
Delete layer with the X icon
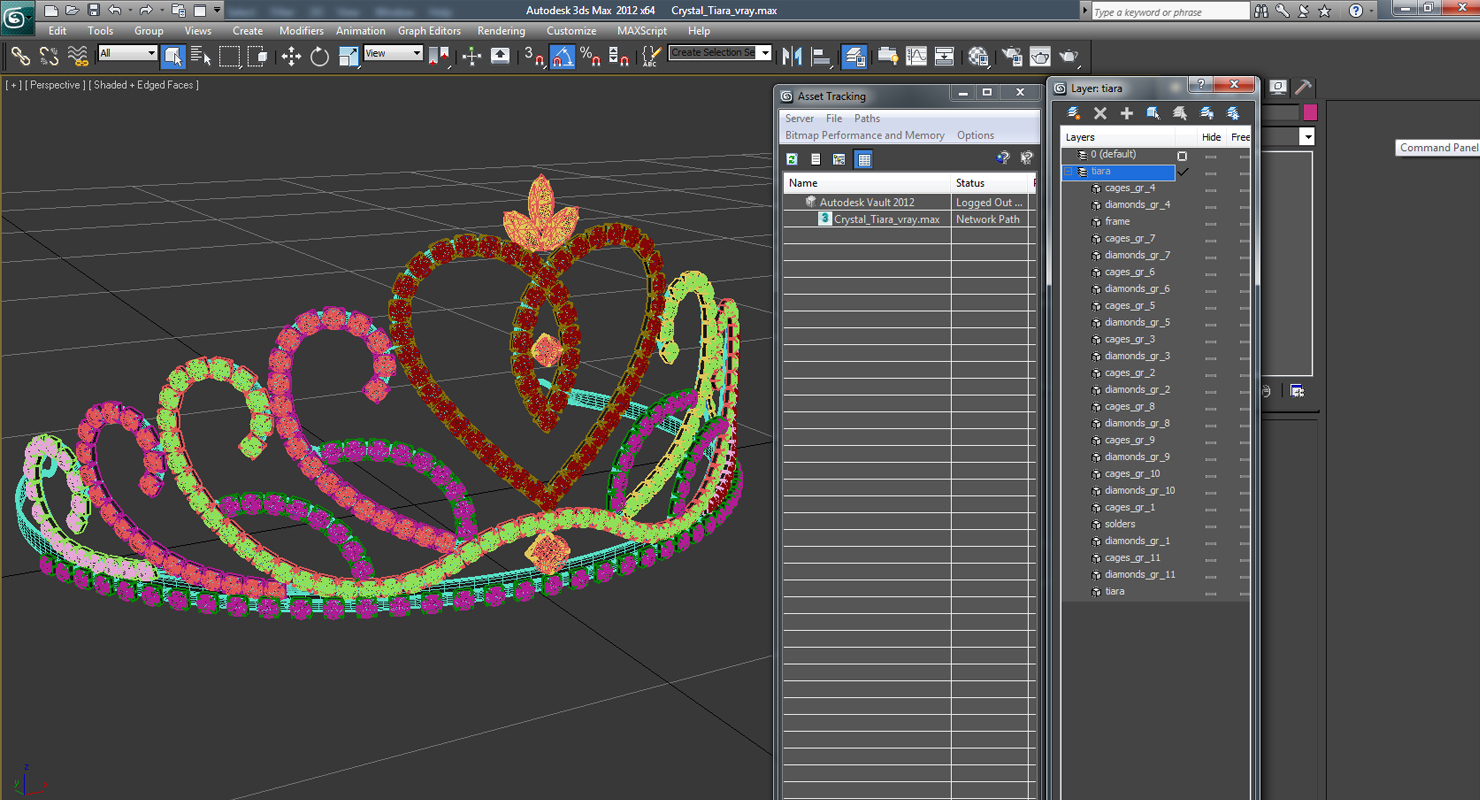(1100, 113)
